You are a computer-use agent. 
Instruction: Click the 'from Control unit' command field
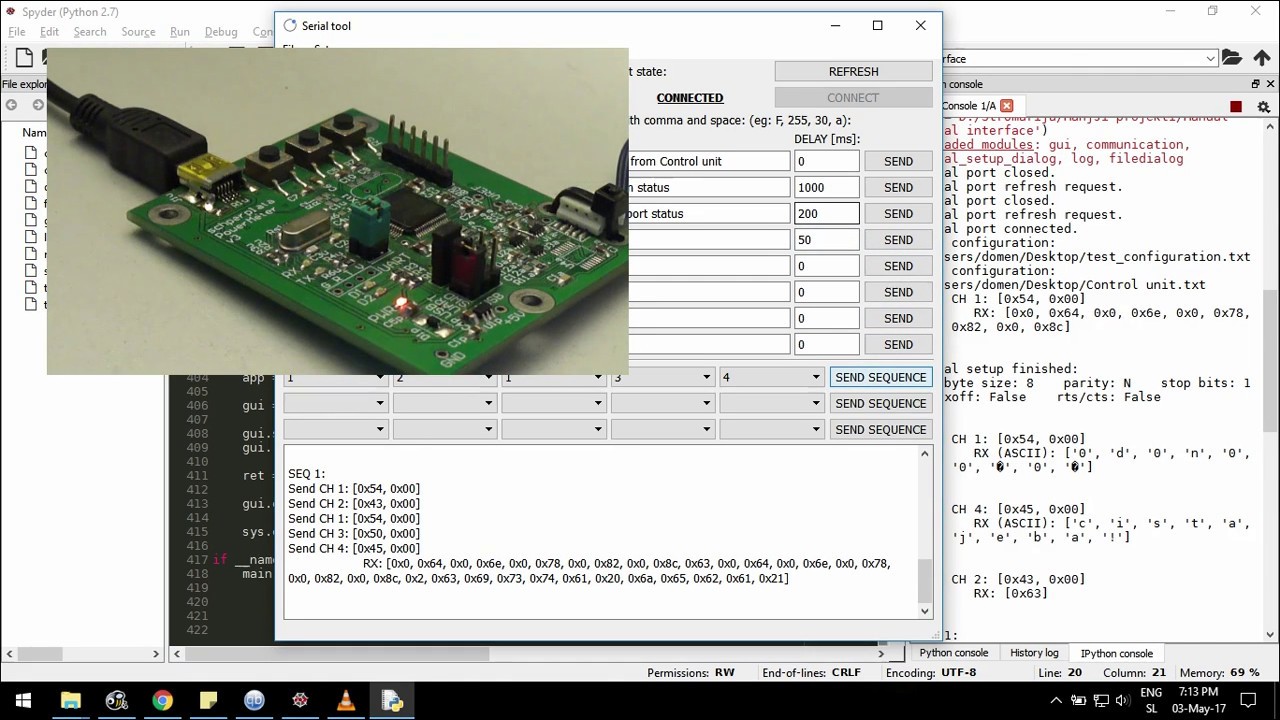pyautogui.click(x=708, y=161)
